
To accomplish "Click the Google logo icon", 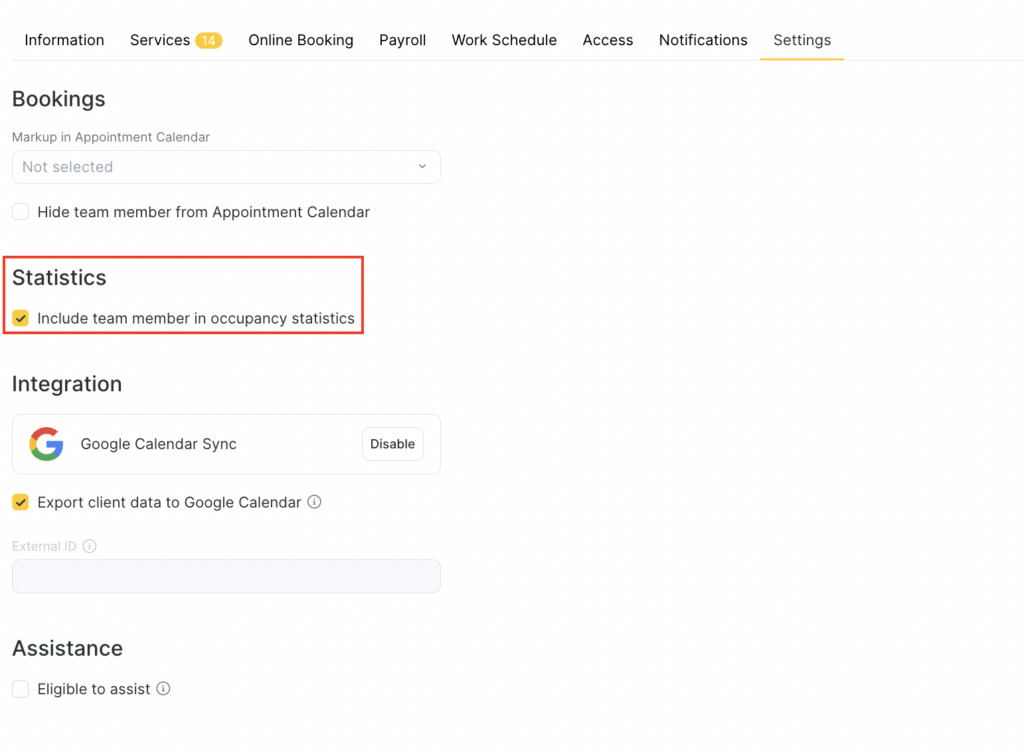I will click(46, 444).
